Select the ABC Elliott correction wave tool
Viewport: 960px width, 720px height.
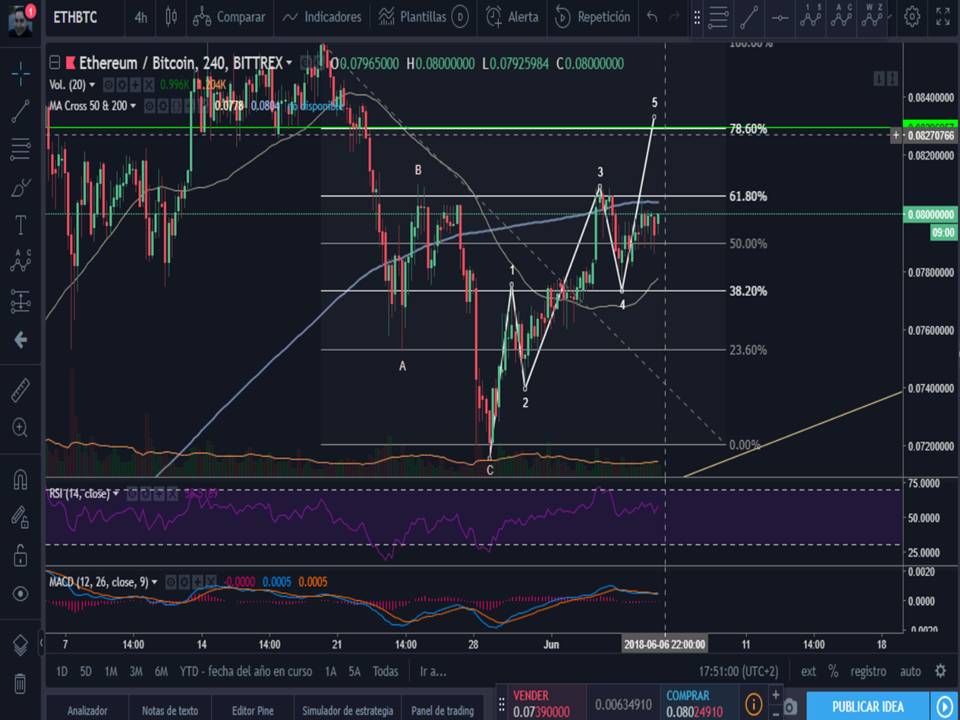841,17
